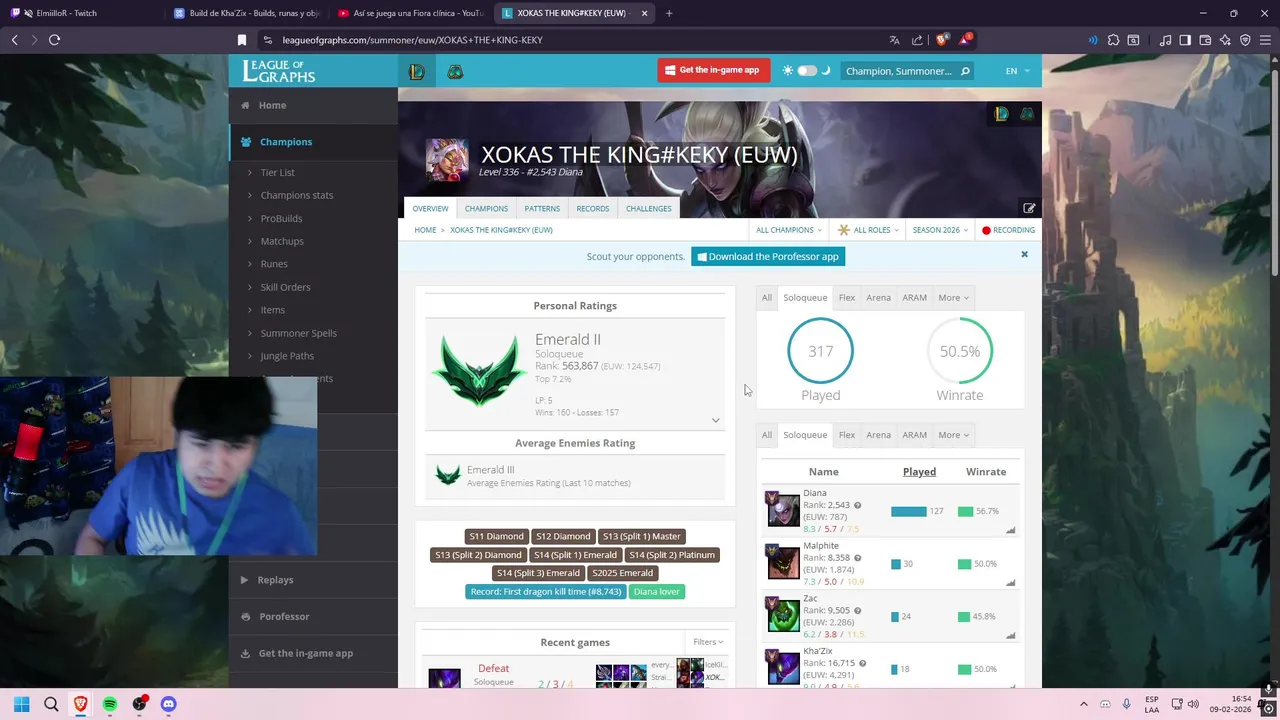Open Spotify from the Windows taskbar
This screenshot has width=1280, height=720.
[110, 704]
